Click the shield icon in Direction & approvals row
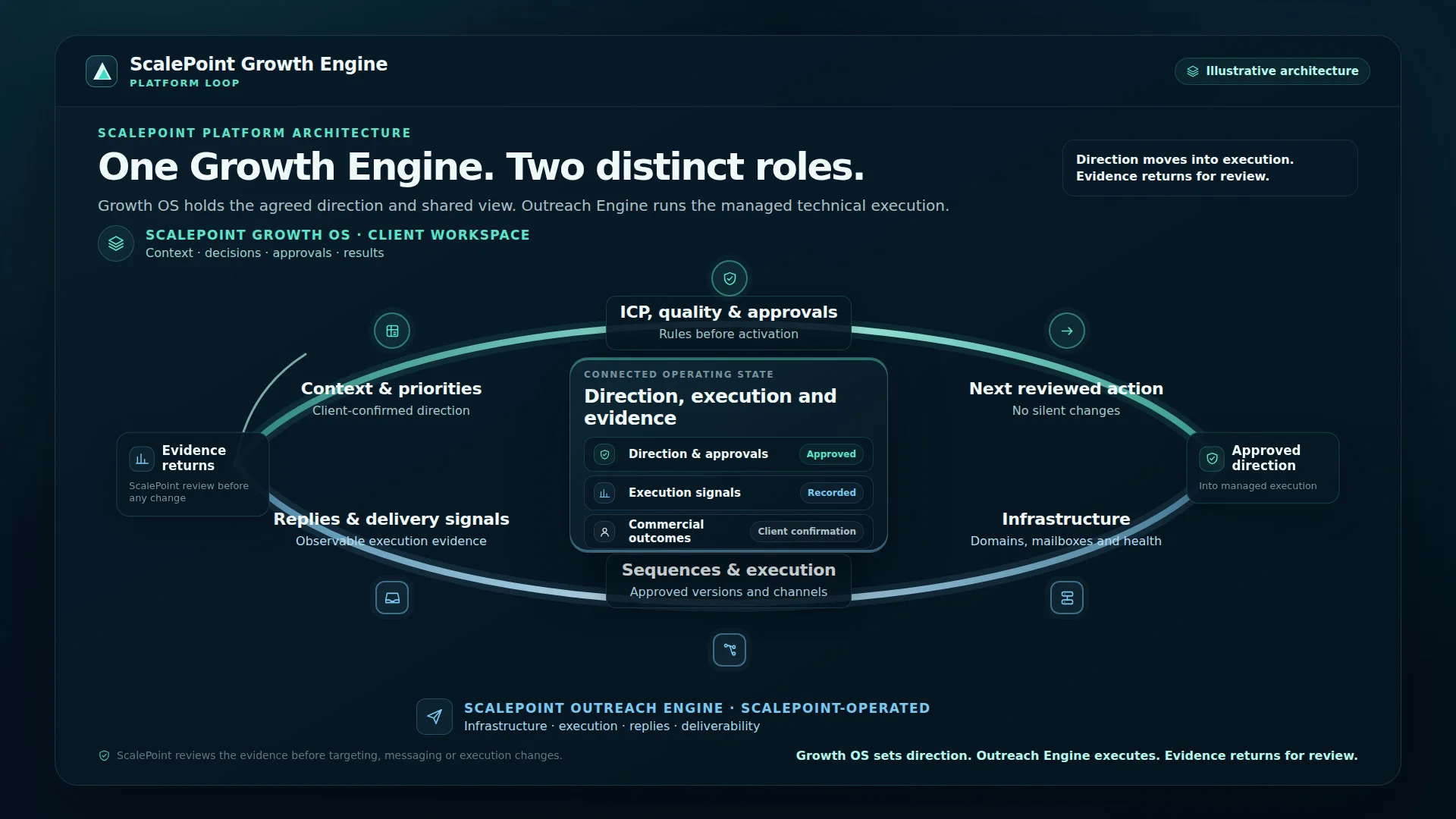 click(604, 454)
